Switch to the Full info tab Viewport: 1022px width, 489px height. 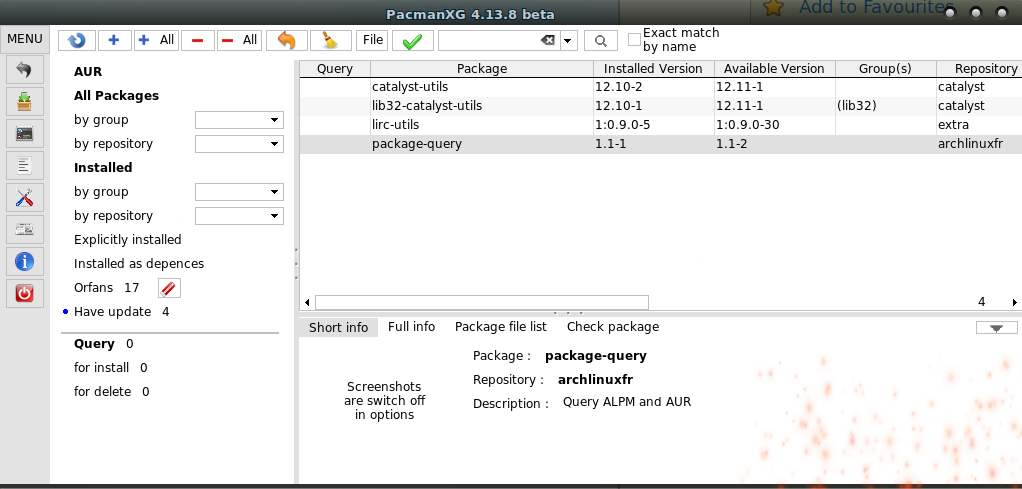point(411,327)
